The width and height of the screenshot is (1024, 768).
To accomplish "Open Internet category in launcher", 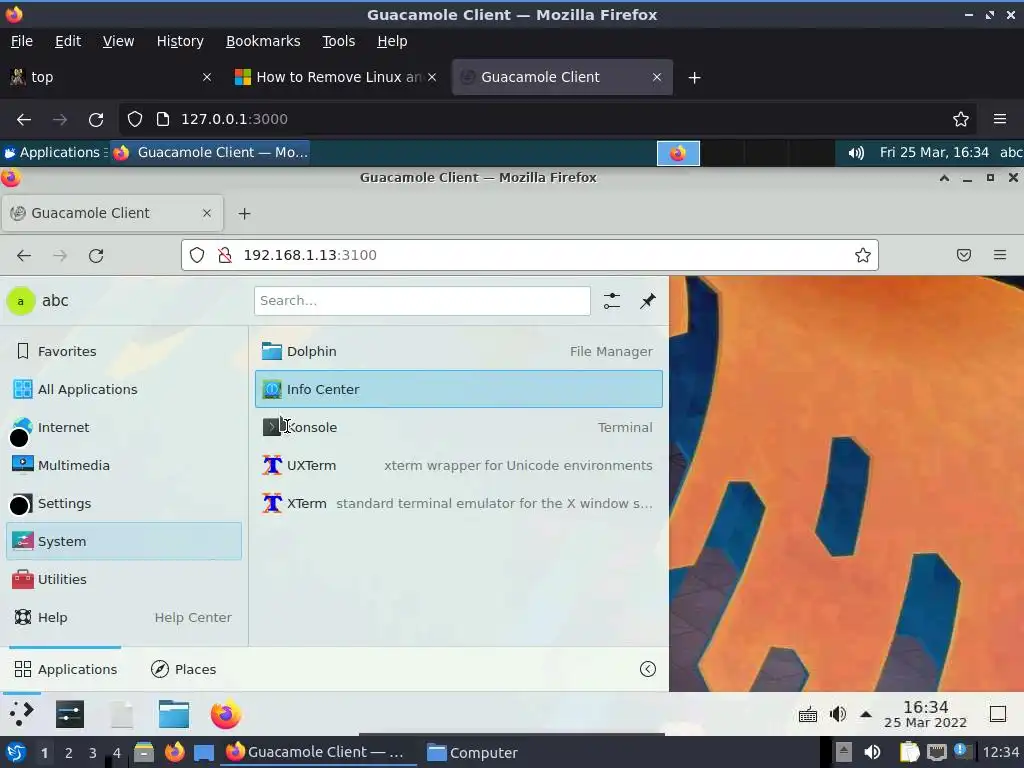I will (x=124, y=427).
